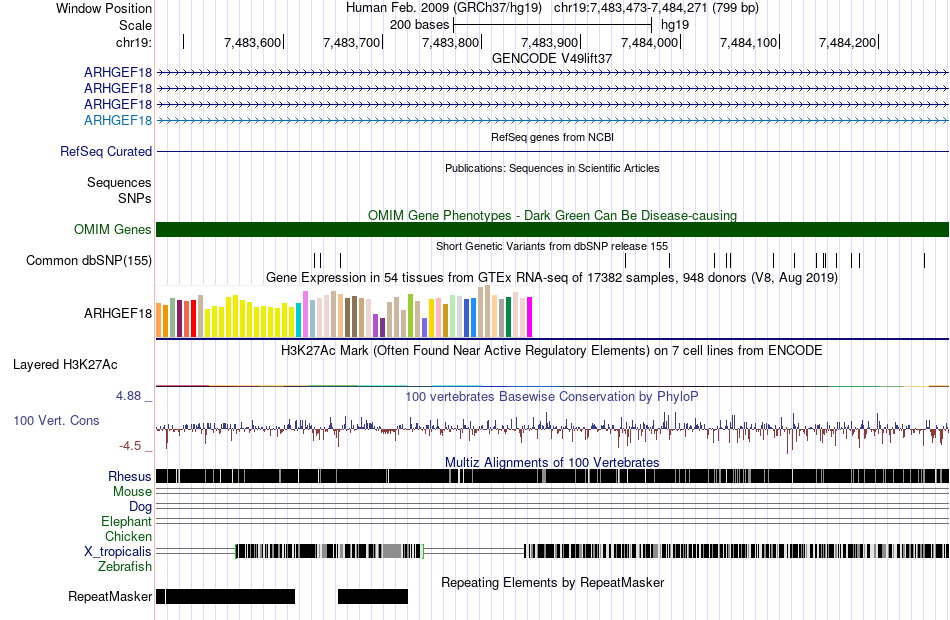
Task: Click the Scale row label
Action: tap(135, 25)
